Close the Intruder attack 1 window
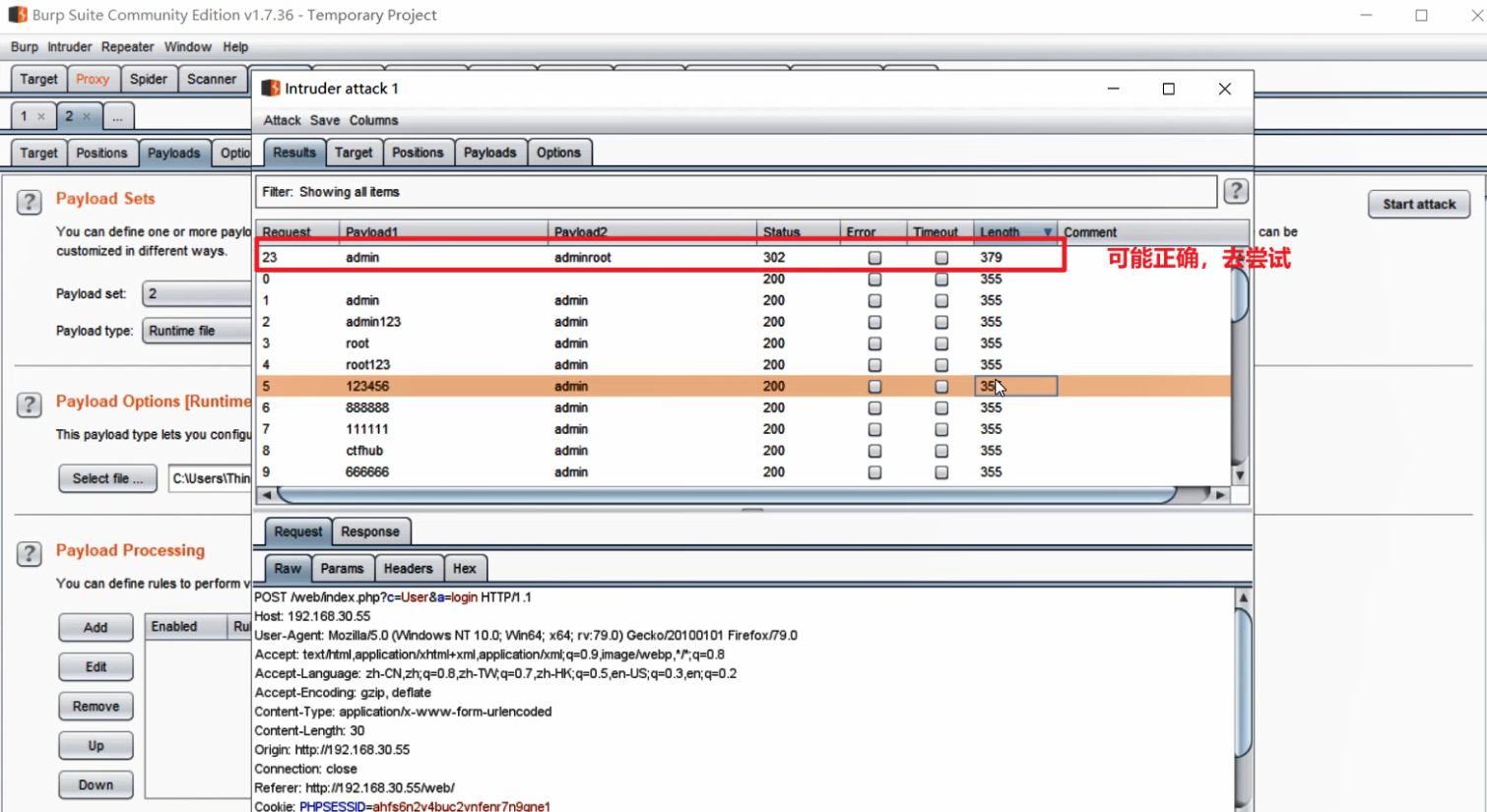The width and height of the screenshot is (1487, 812). (x=1224, y=89)
